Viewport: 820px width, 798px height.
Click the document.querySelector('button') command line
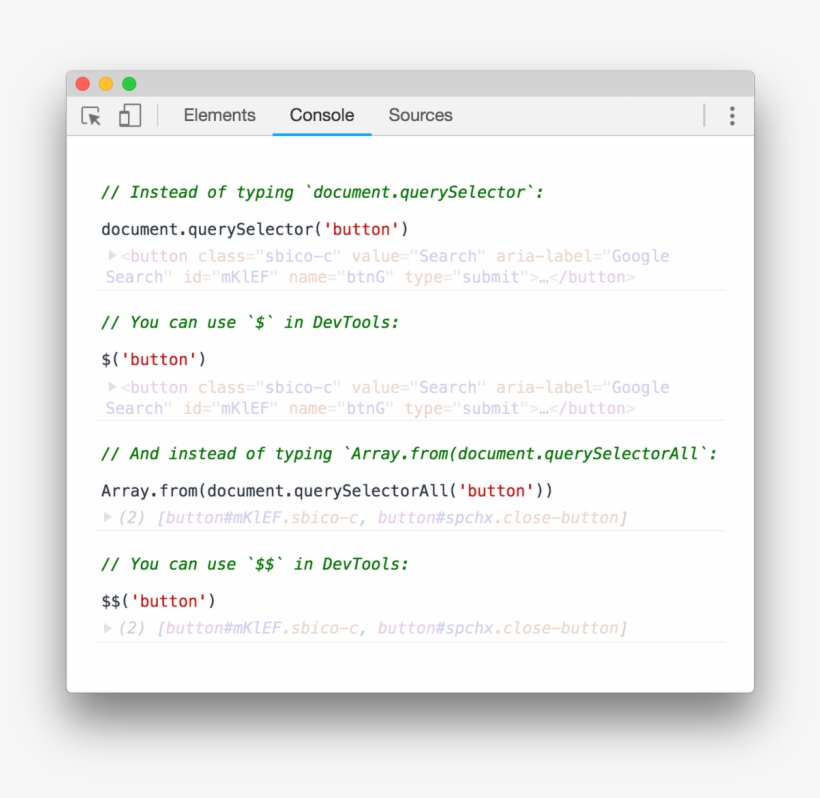pos(255,229)
